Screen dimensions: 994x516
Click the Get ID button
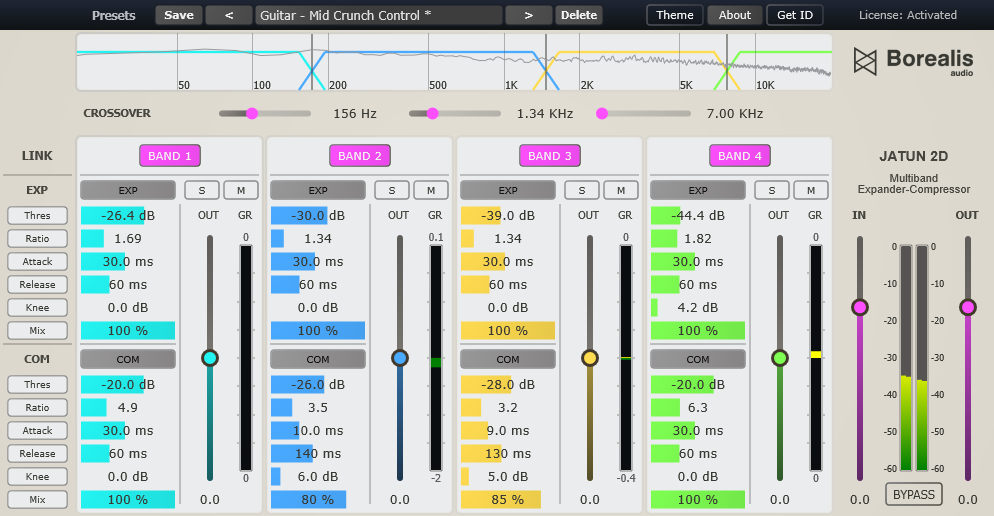[x=795, y=15]
